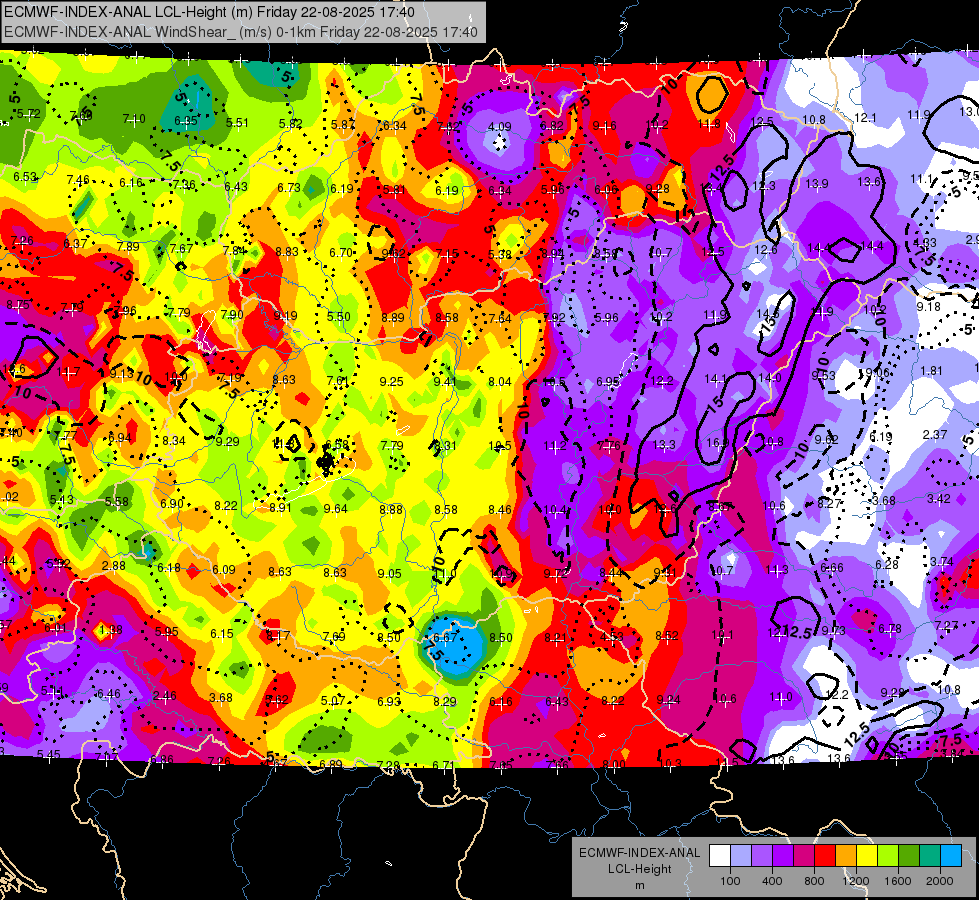This screenshot has height=900, width=979.
Task: Click the wind shear value 1.38
Action: 111,630
